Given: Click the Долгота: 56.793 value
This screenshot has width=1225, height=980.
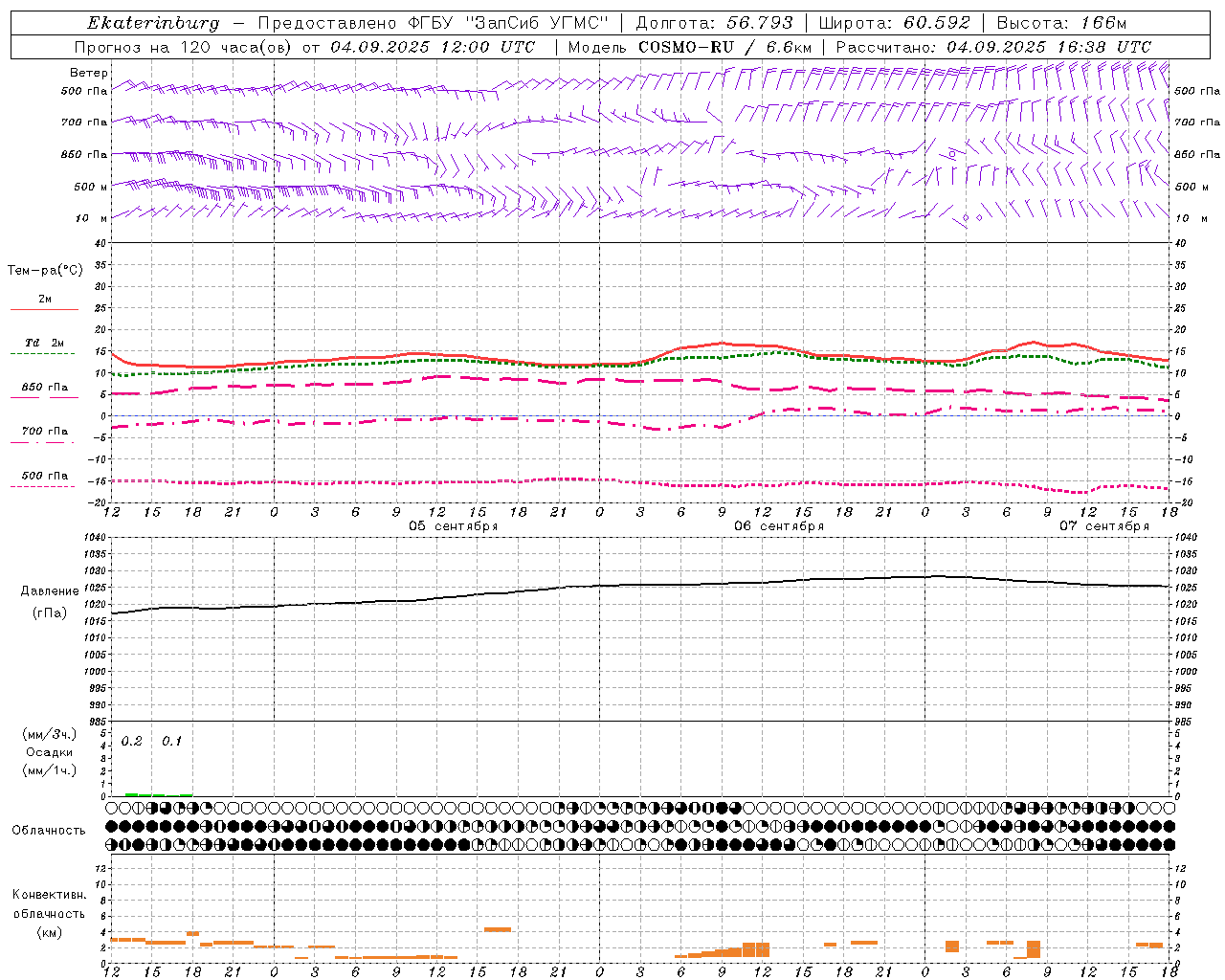Looking at the screenshot, I should click(714, 23).
